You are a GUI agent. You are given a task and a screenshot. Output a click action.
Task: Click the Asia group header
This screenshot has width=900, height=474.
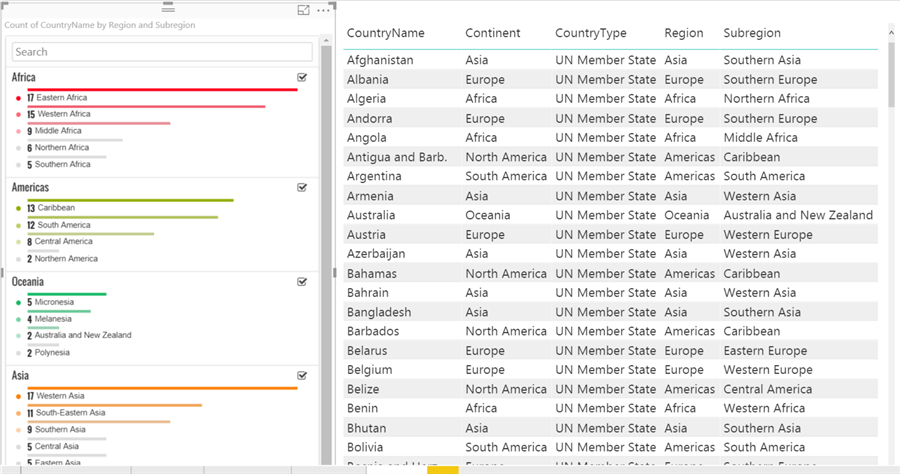pos(20,376)
